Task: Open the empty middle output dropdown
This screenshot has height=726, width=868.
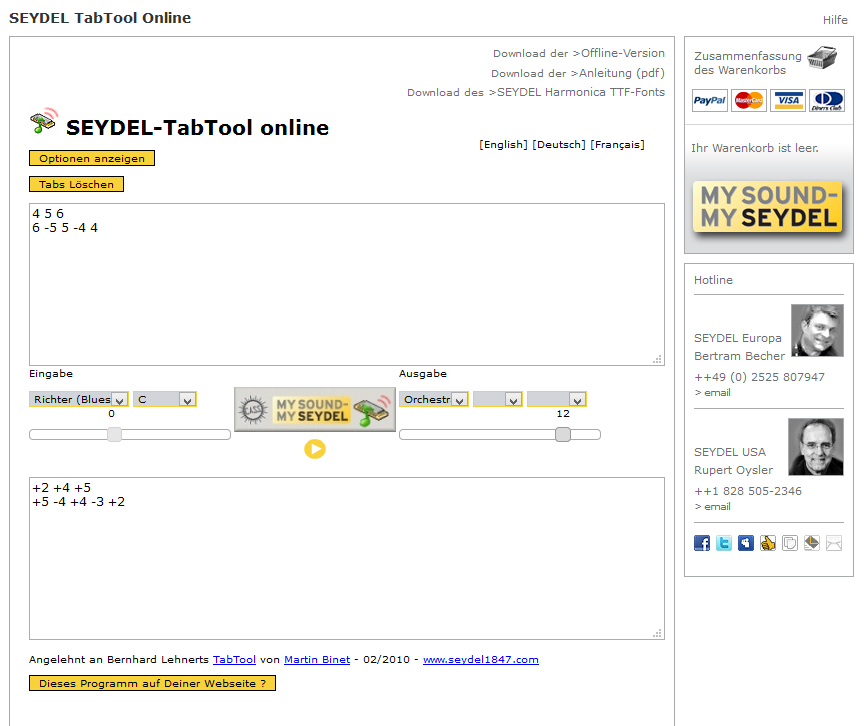Action: [498, 399]
